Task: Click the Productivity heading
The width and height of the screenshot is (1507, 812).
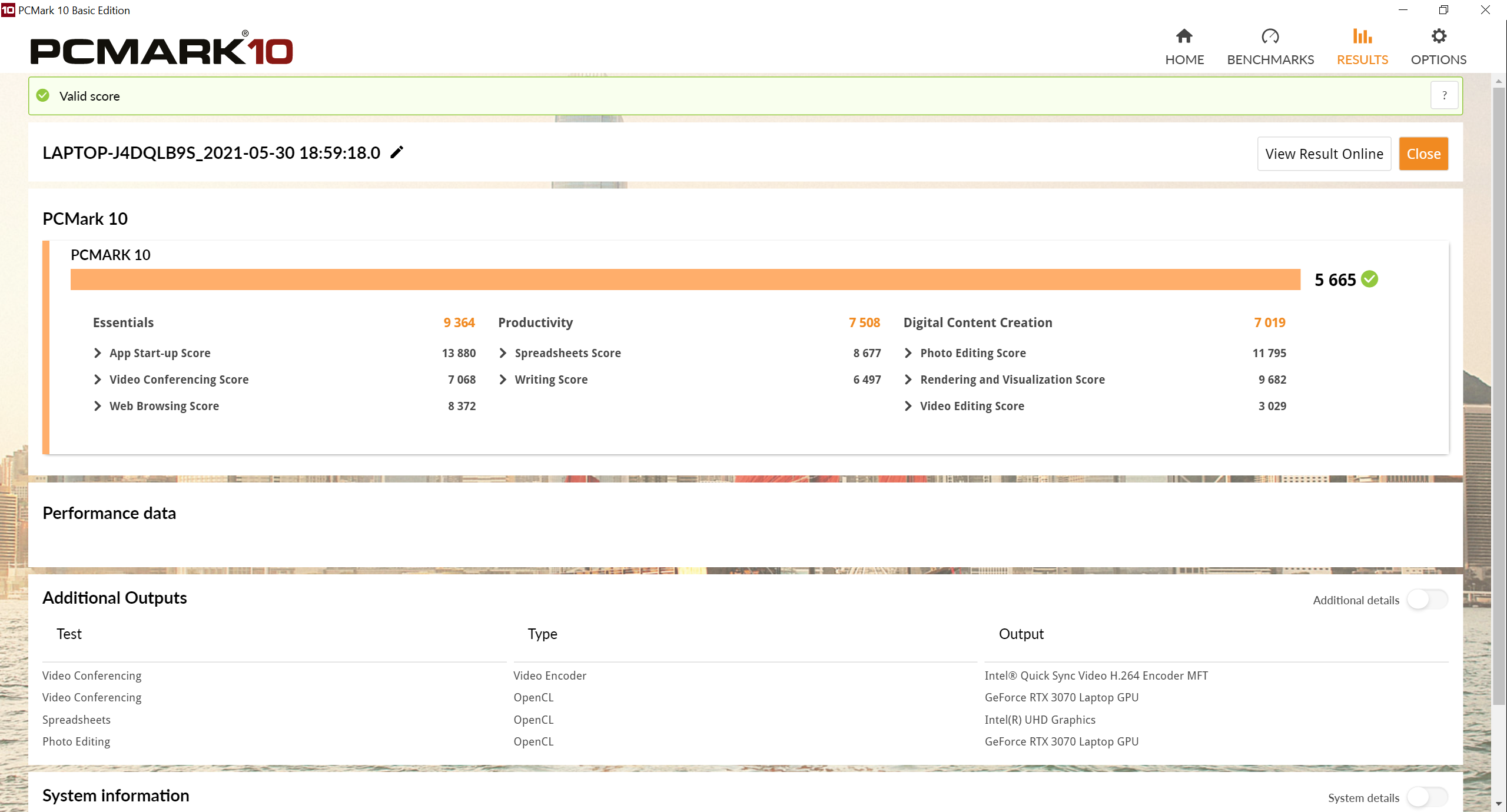Action: [535, 322]
